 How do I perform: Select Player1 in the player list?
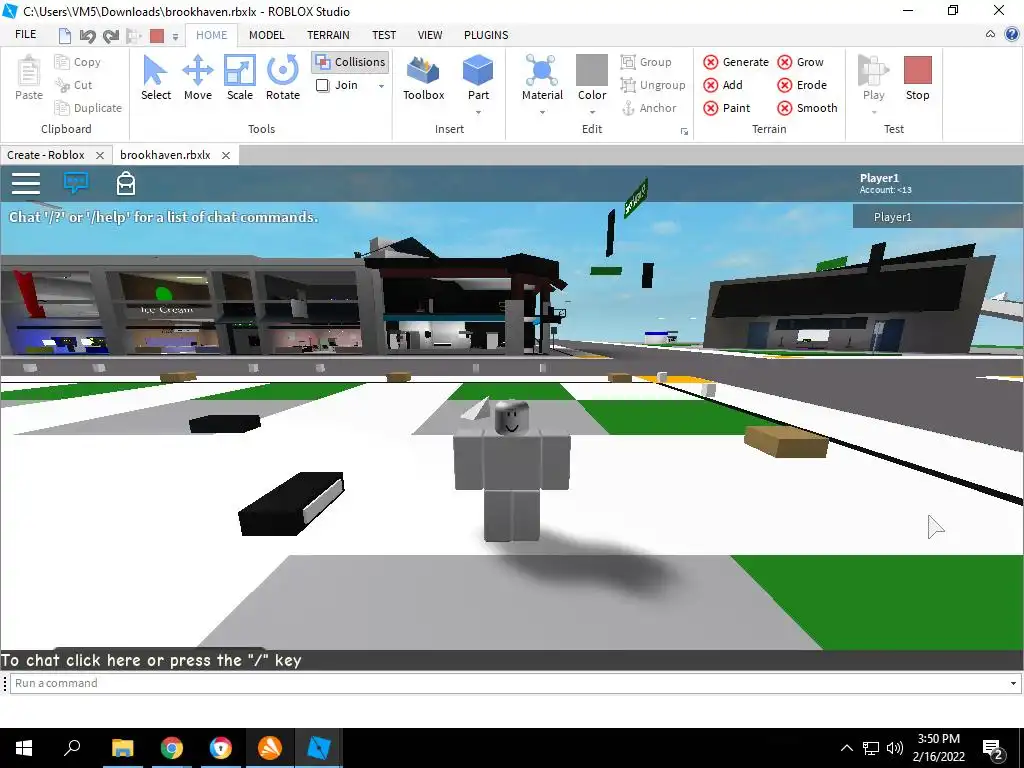pos(938,217)
